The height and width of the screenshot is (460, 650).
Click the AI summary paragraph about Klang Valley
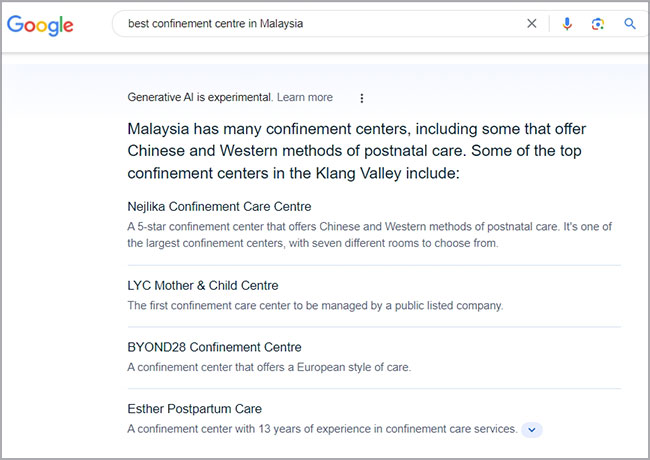(357, 151)
